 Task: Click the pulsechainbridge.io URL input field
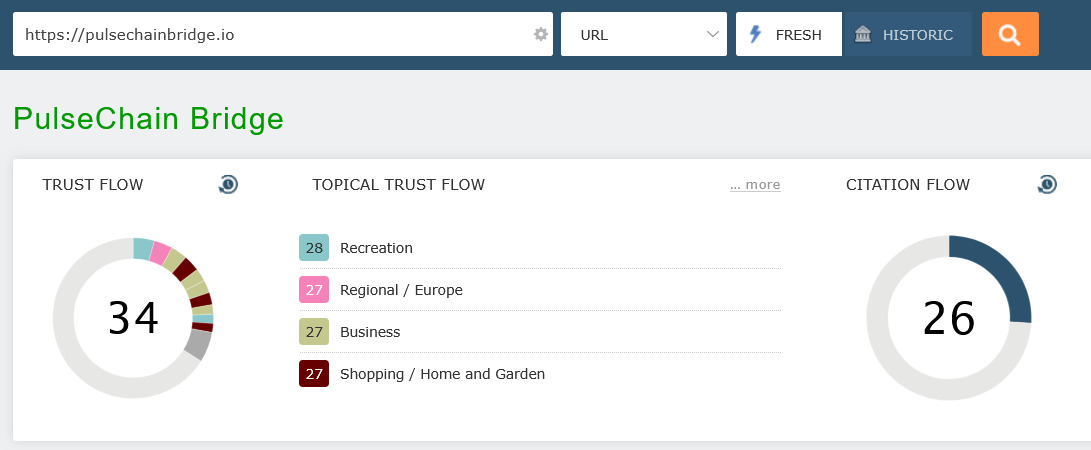pos(270,35)
